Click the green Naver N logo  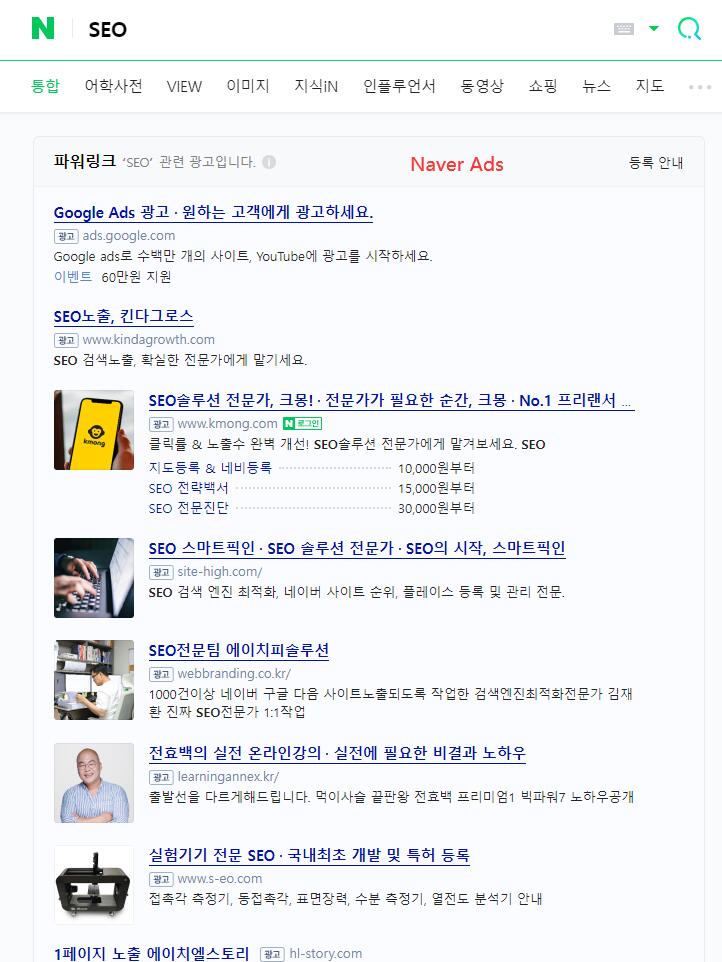point(43,28)
